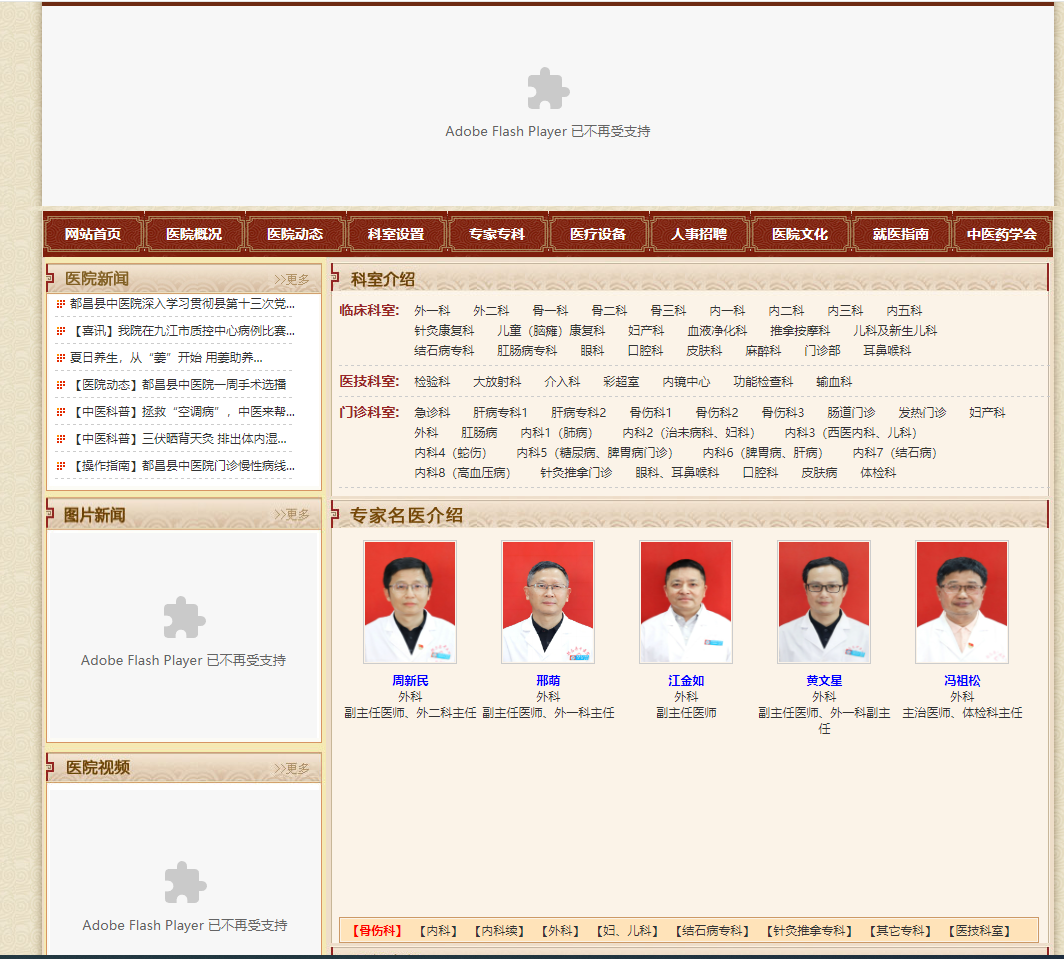Image resolution: width=1064 pixels, height=959 pixels.
Task: Open the 肝病专科1 outpatient link
Action: coord(500,413)
